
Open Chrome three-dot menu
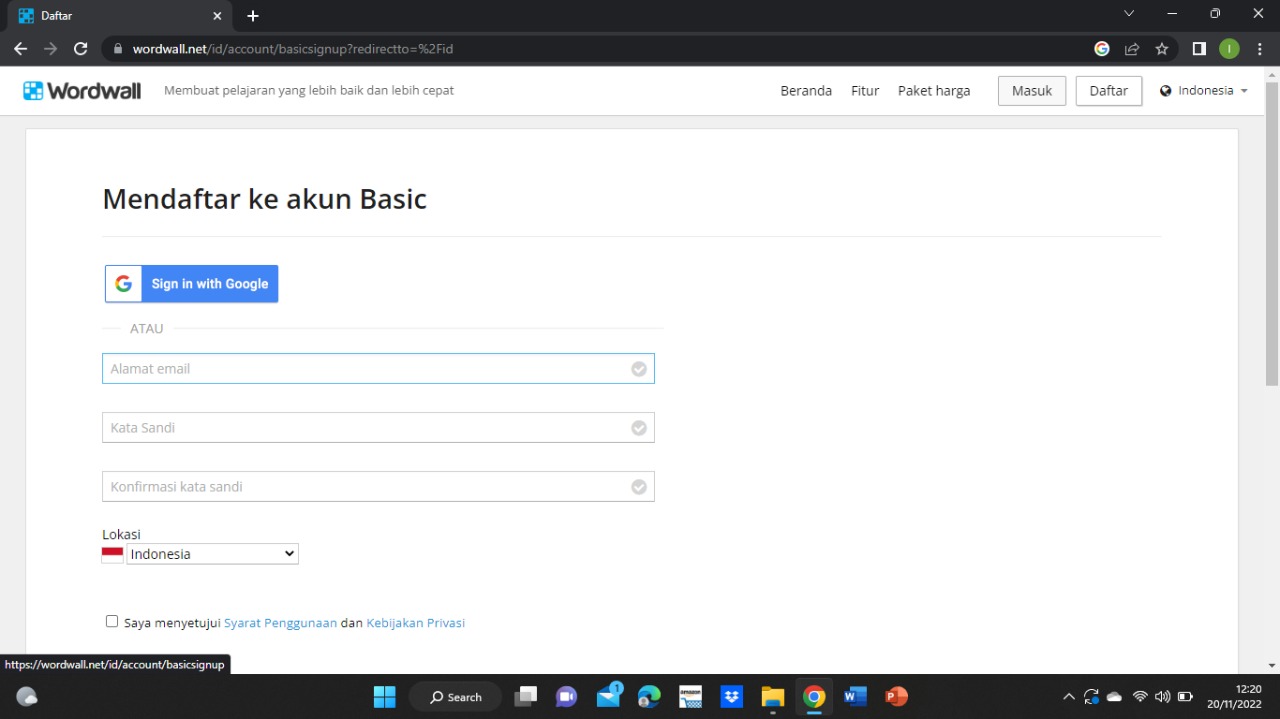[x=1259, y=48]
